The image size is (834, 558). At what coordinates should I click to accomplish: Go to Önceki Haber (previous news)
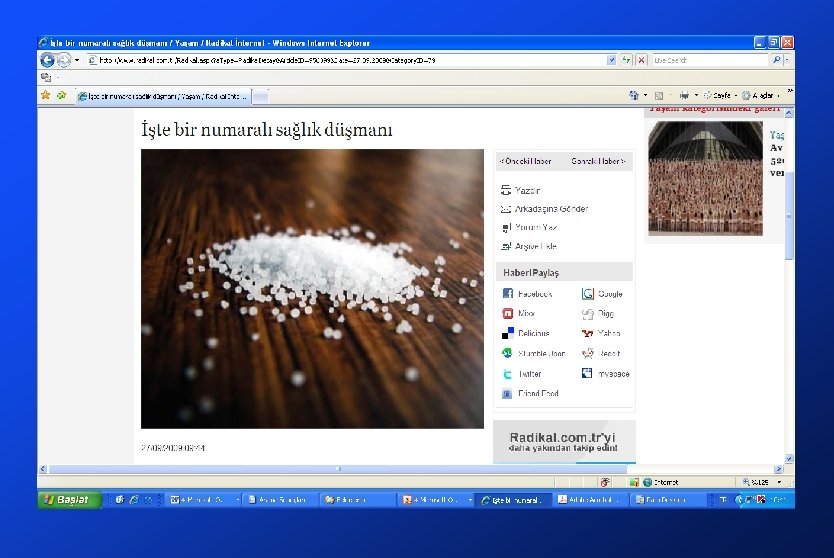(526, 161)
